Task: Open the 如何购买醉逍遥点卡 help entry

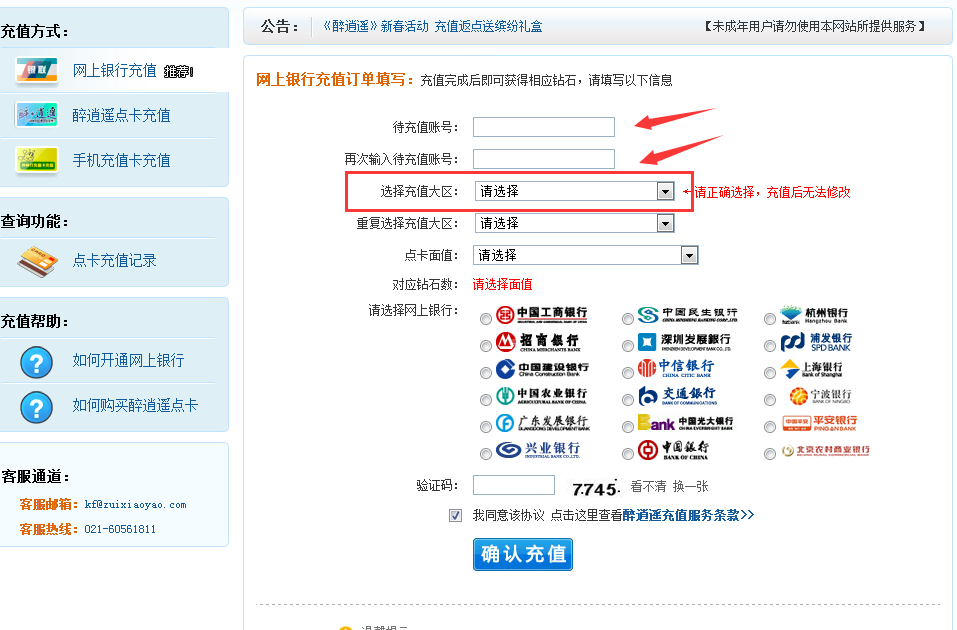Action: [x=135, y=405]
